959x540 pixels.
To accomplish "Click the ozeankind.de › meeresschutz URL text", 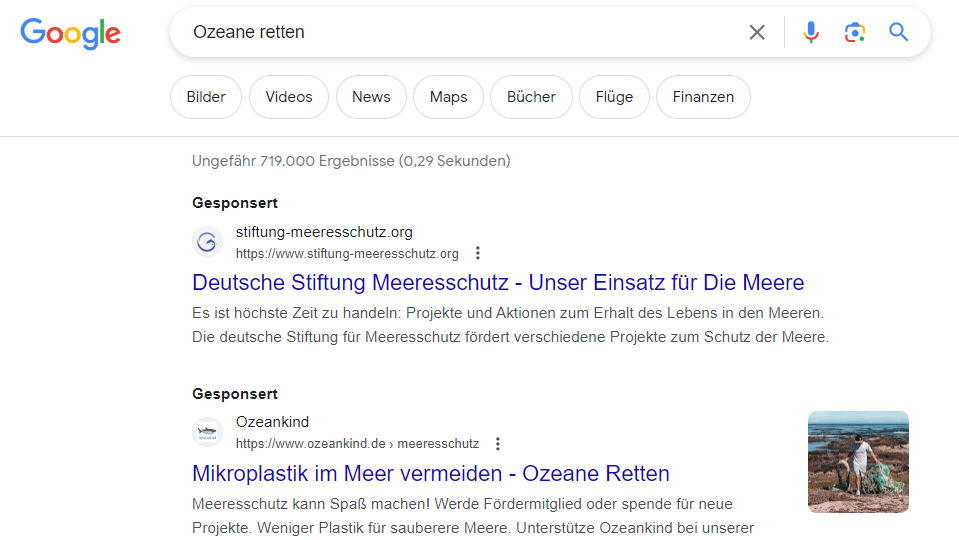I will [x=357, y=444].
